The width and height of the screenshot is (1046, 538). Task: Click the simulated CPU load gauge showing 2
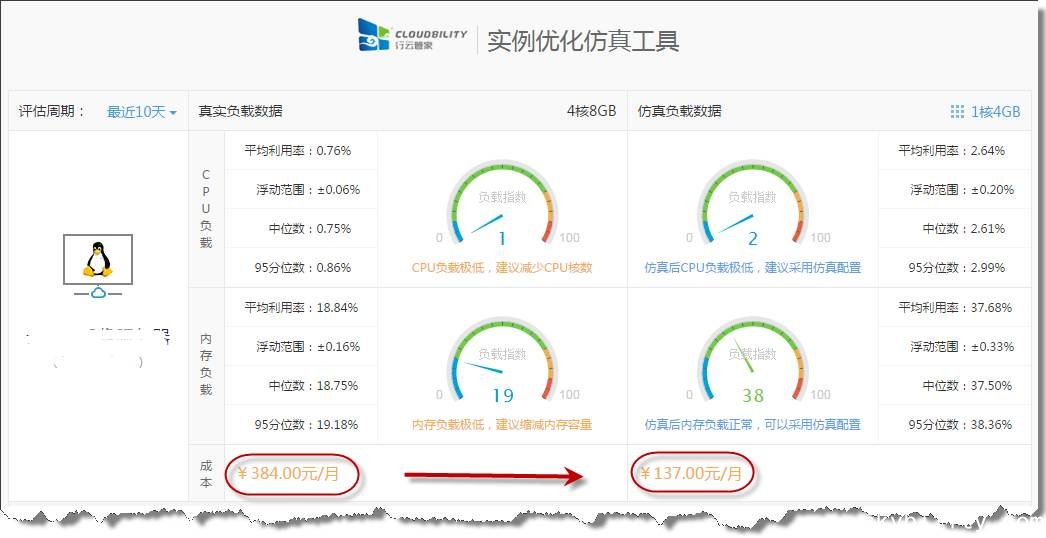752,203
